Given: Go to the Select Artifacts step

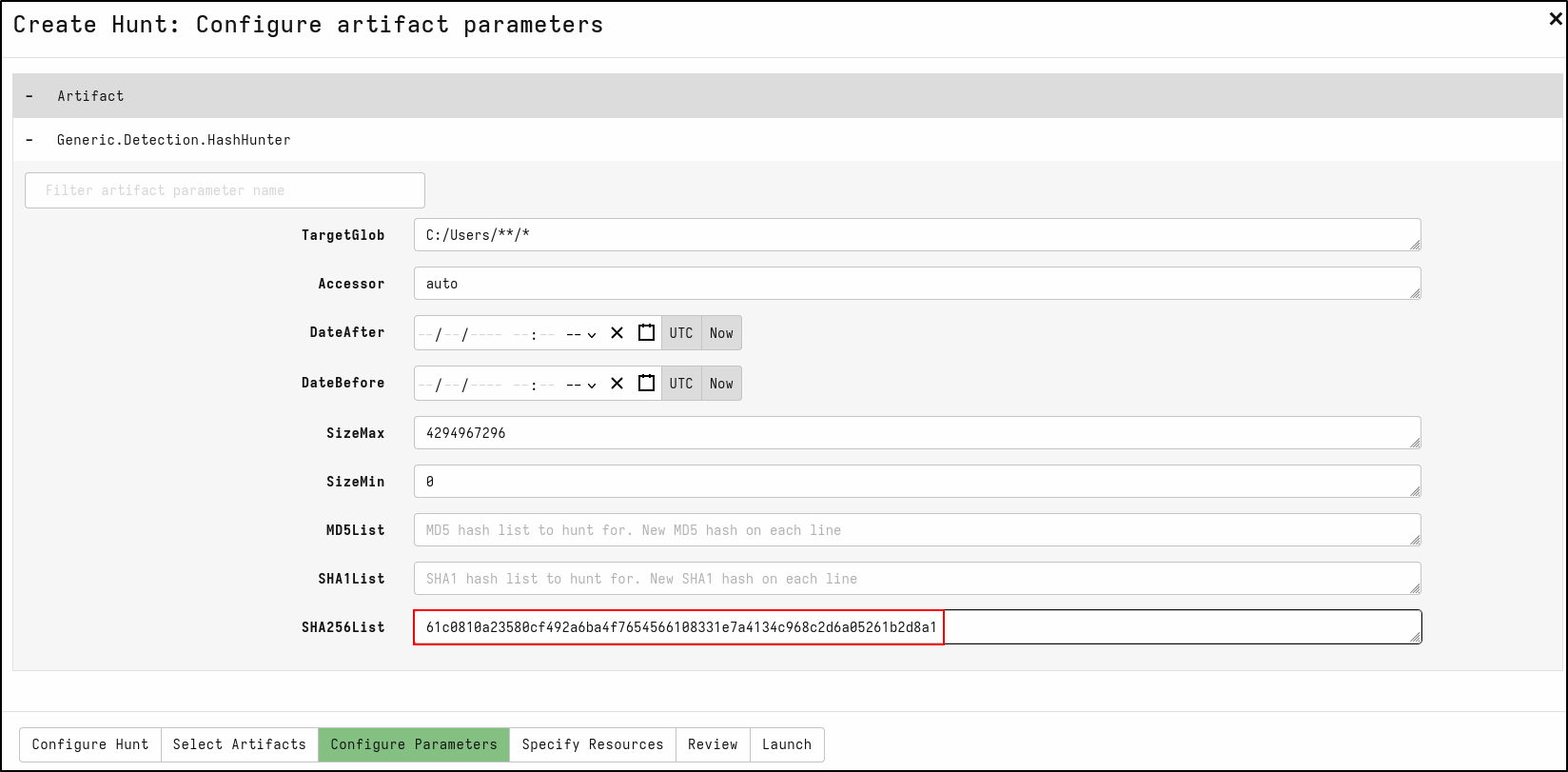Looking at the screenshot, I should coord(239,744).
